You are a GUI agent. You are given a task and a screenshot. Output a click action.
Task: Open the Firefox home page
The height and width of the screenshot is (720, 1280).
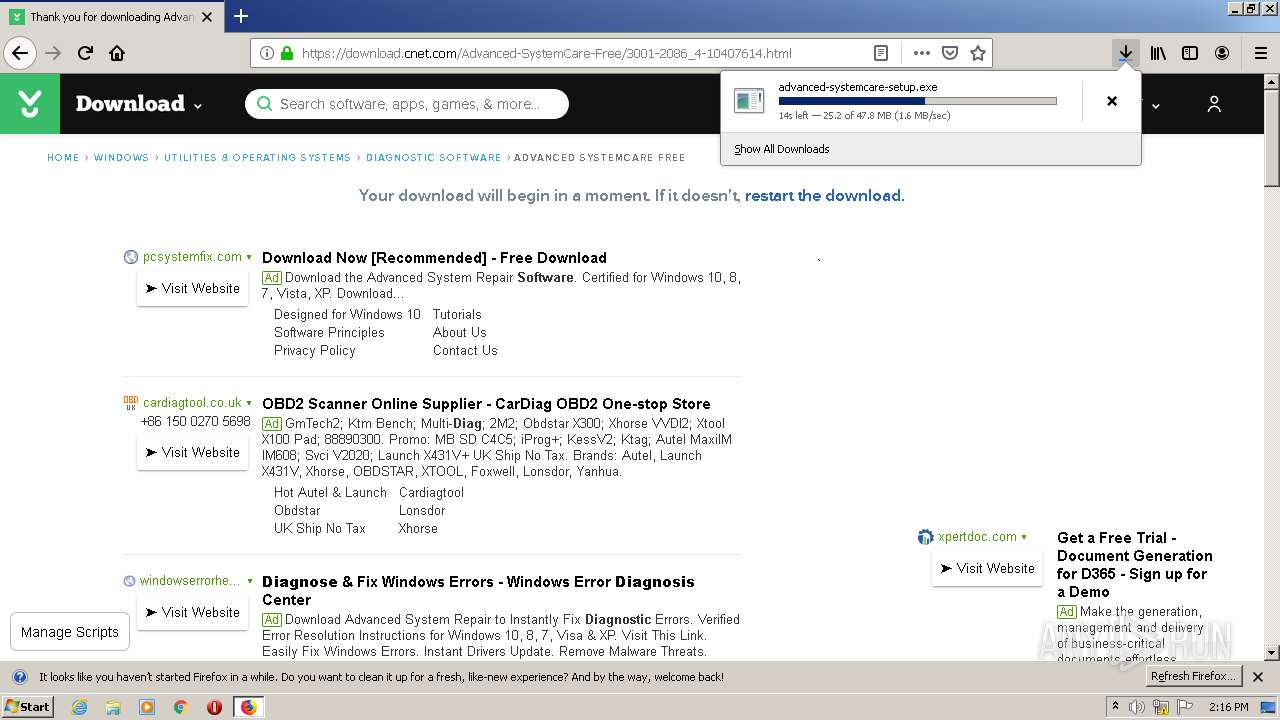117,53
